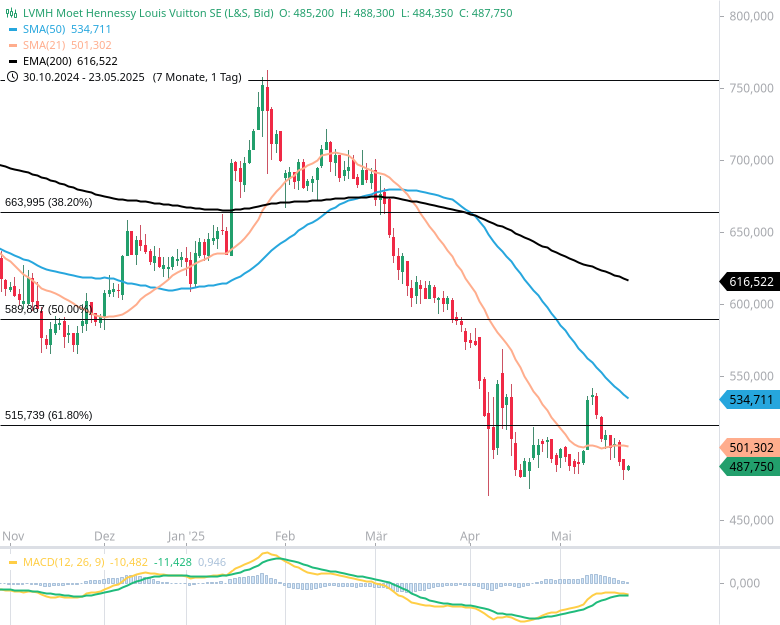The width and height of the screenshot is (780, 625).
Task: Click the MACD value -10,482
Action: (x=129, y=562)
